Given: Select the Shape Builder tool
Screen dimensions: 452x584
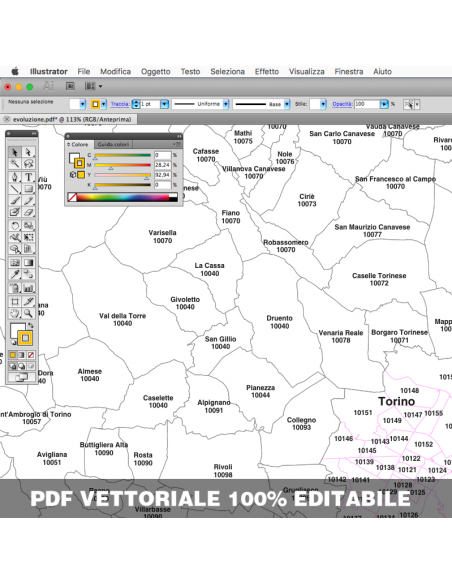Looking at the screenshot, I should (15, 248).
